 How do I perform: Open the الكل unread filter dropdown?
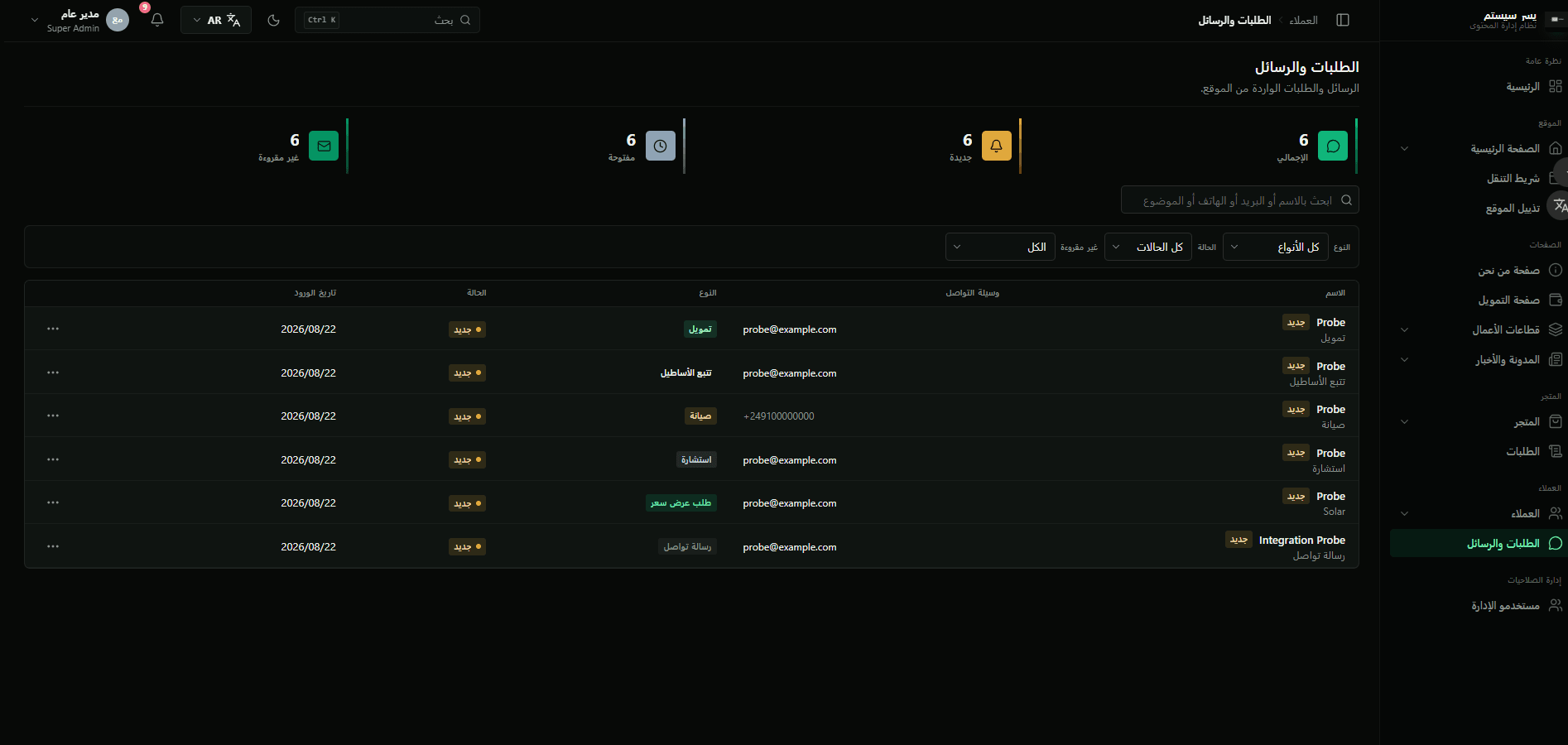(1000, 247)
